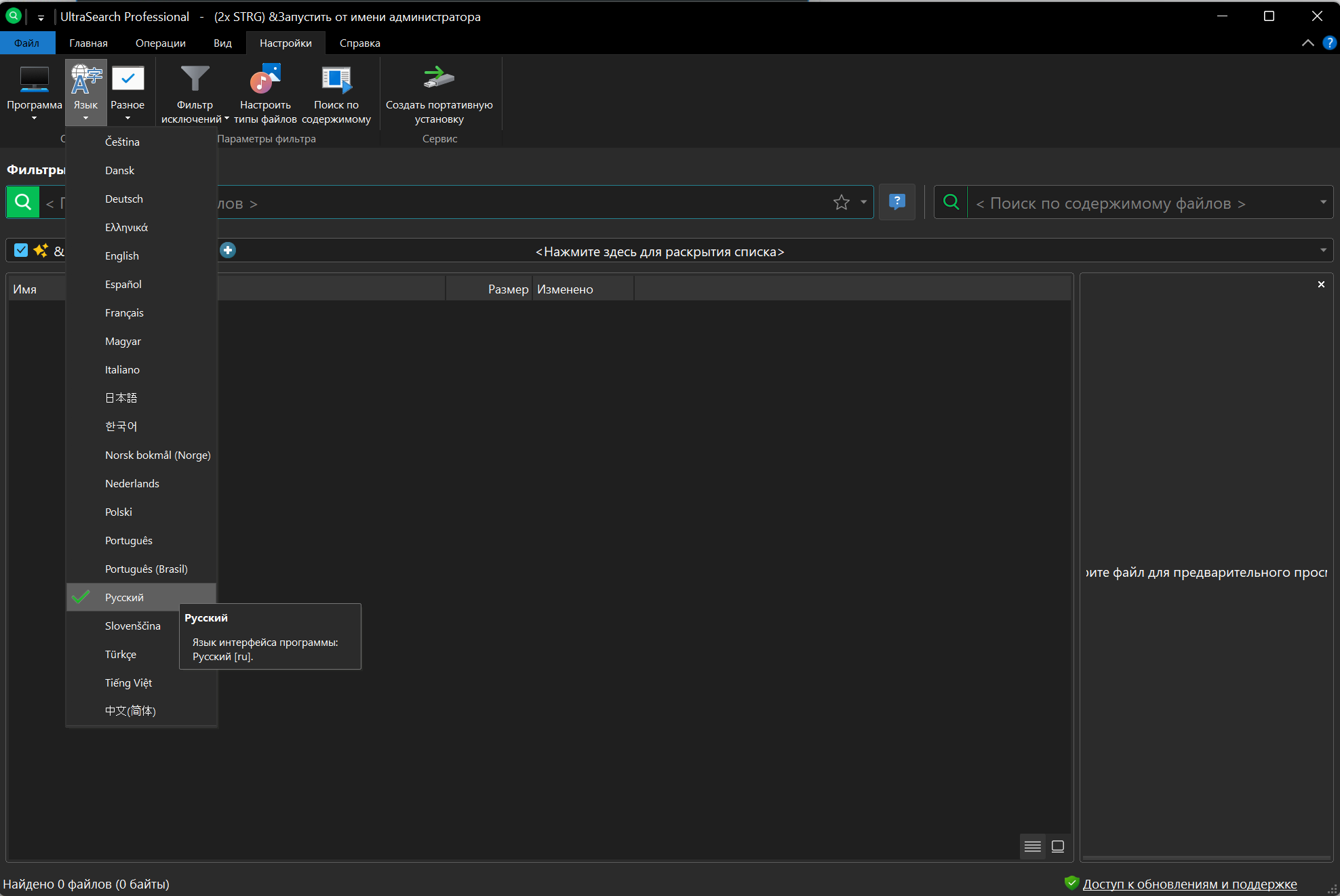Expand the favorites star dropdown arrow

[x=863, y=202]
